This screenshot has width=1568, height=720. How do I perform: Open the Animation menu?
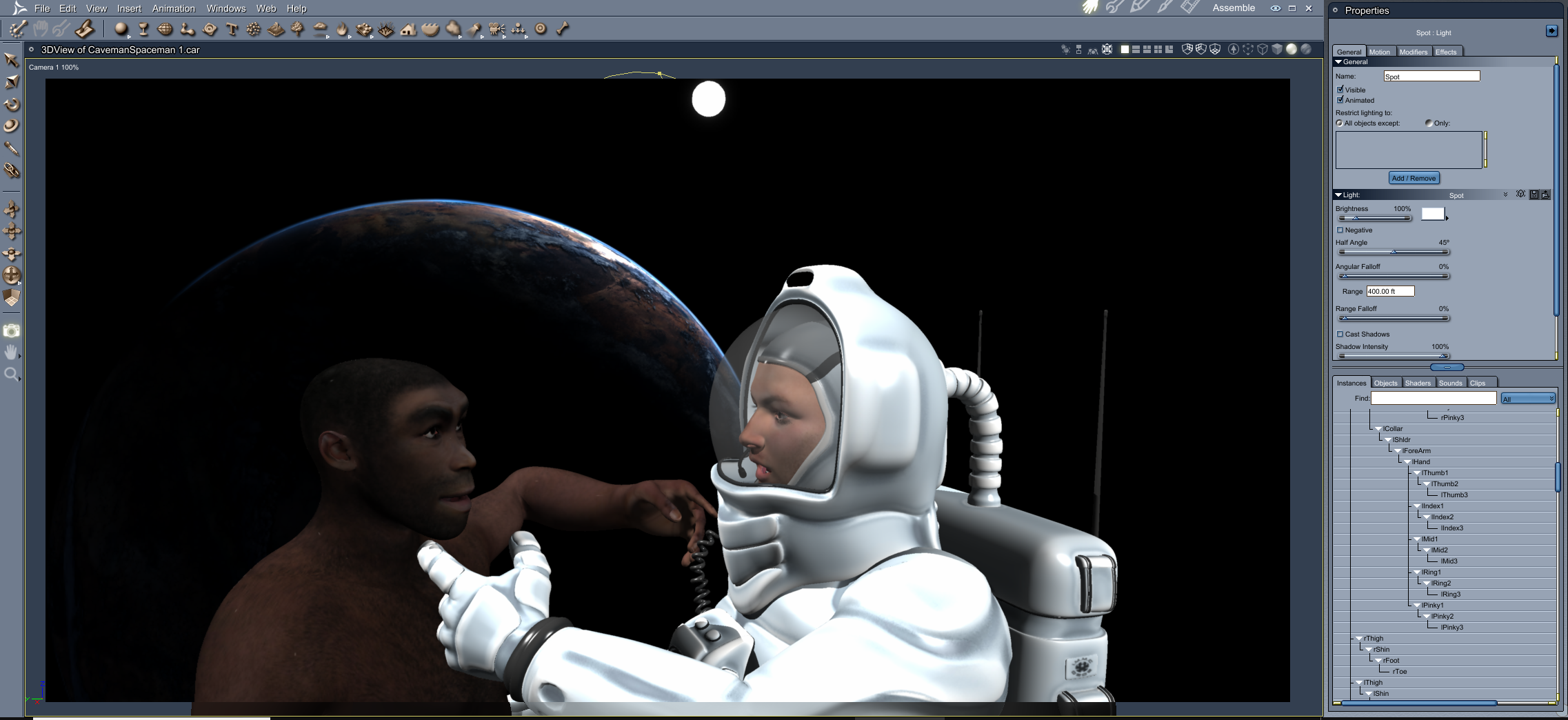click(x=174, y=8)
